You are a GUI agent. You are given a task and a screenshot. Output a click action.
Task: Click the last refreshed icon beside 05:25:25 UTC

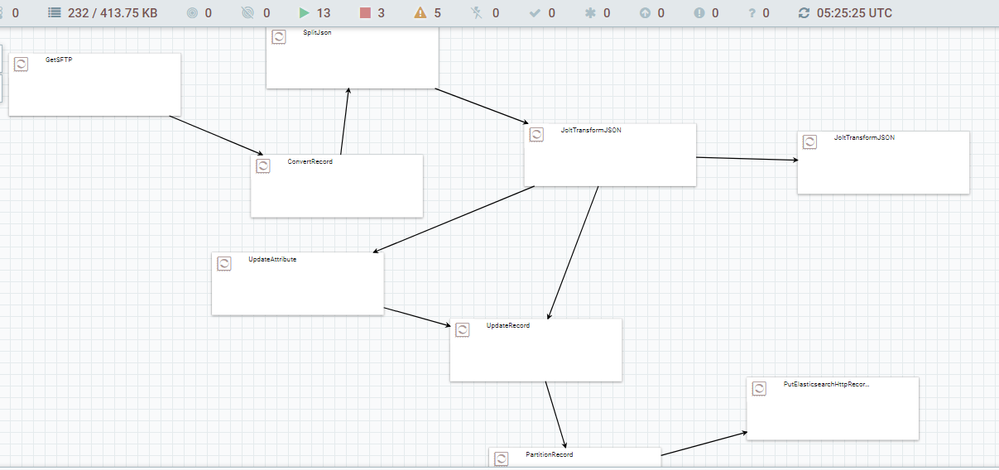pyautogui.click(x=804, y=13)
